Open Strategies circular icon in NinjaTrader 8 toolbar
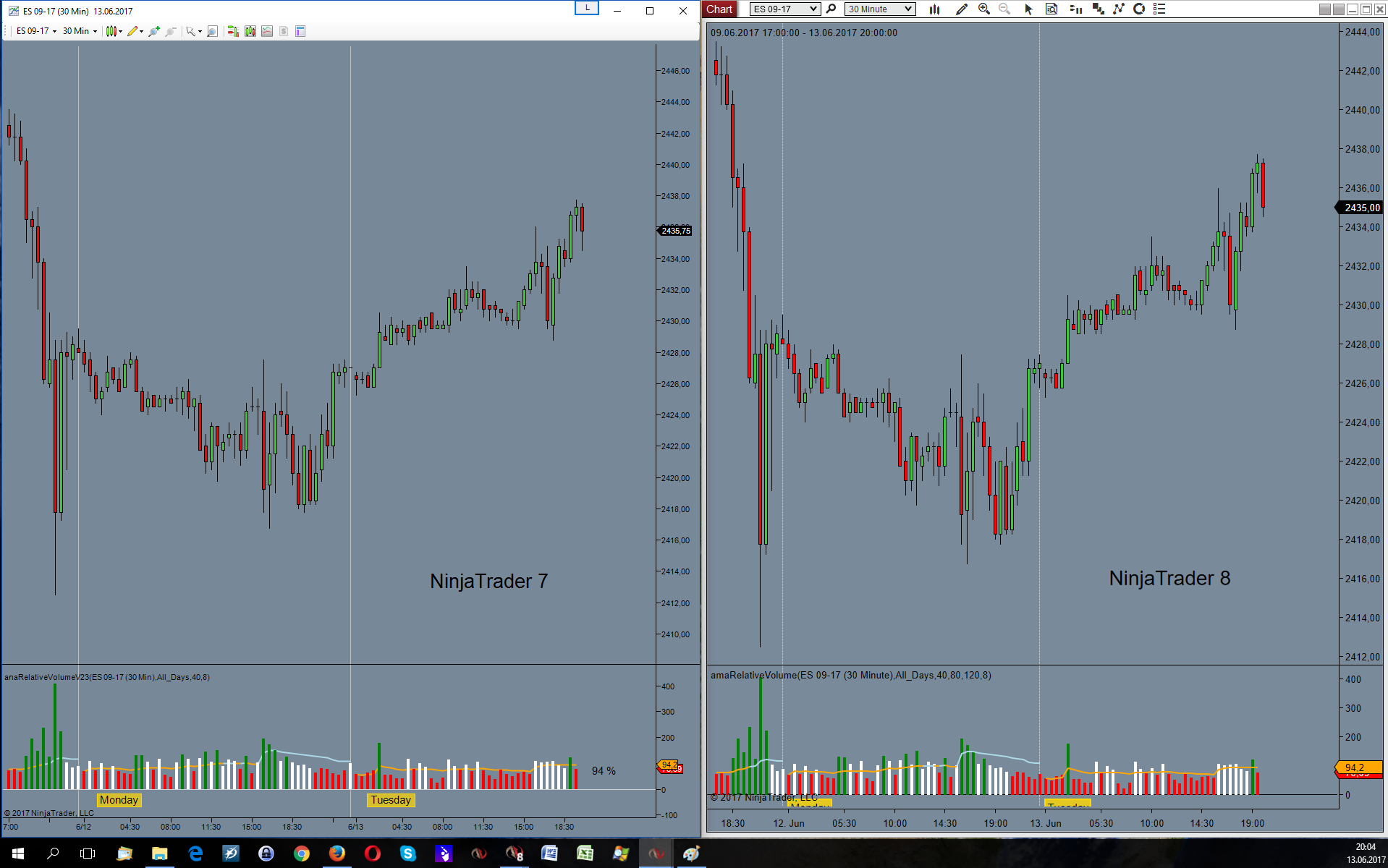 pyautogui.click(x=1139, y=9)
